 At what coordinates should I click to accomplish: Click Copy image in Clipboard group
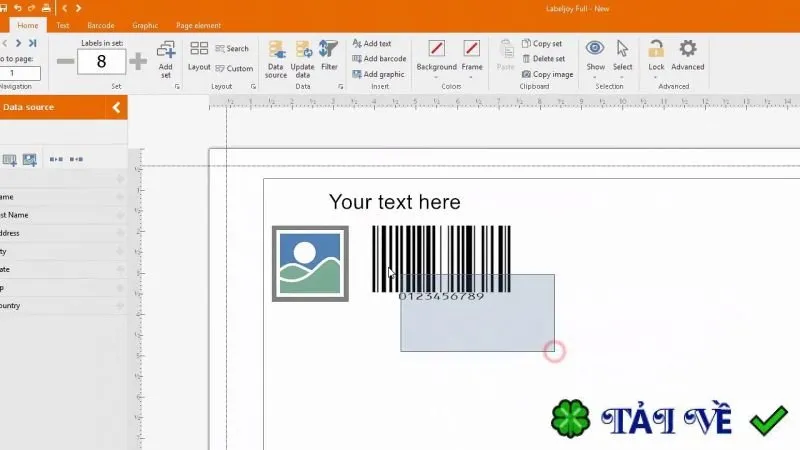547,74
